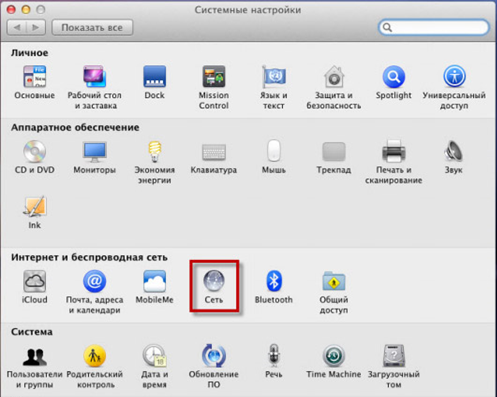The width and height of the screenshot is (497, 397).
Task: Click the search field in toolbar
Action: (434, 27)
